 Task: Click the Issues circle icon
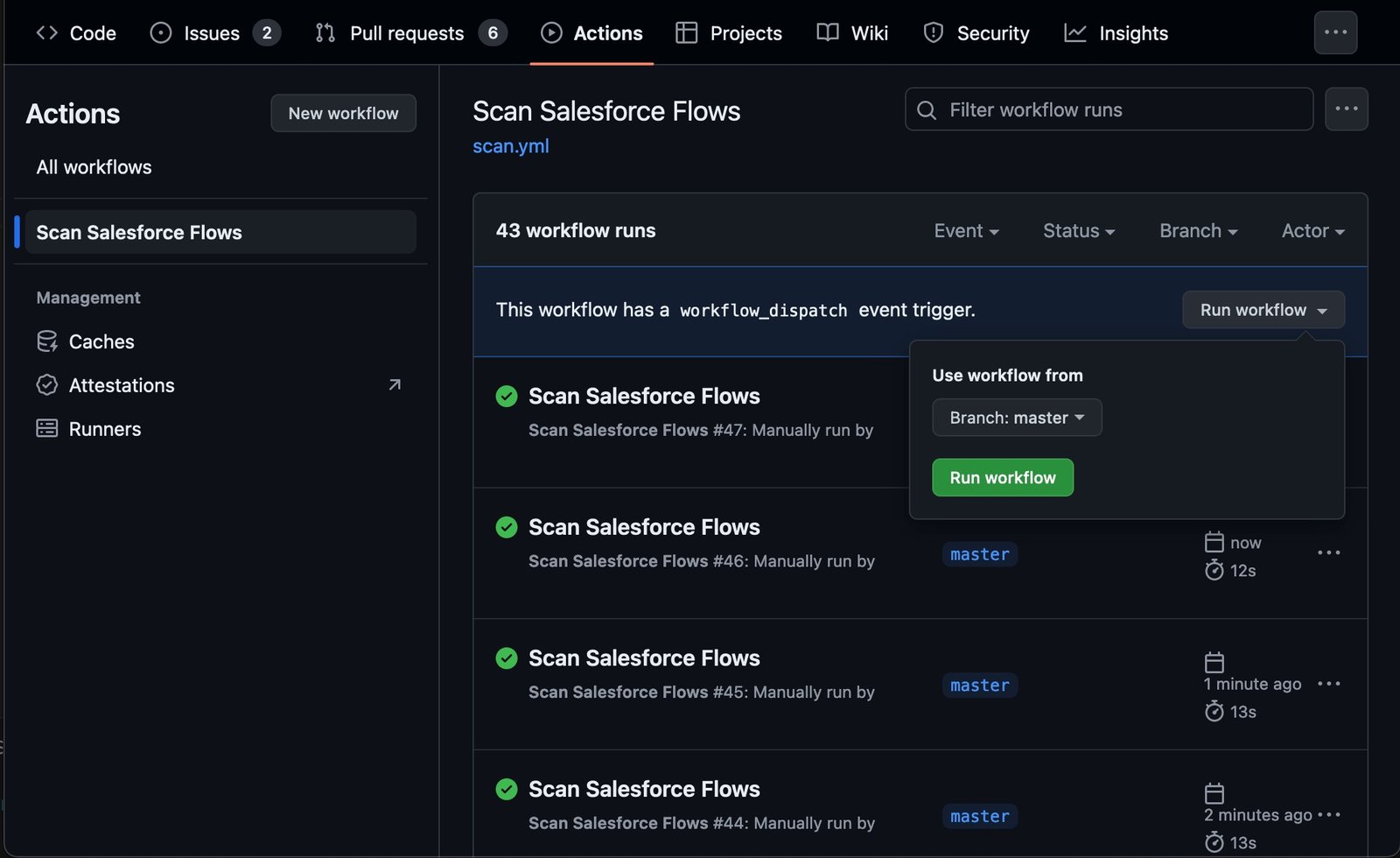(x=161, y=33)
